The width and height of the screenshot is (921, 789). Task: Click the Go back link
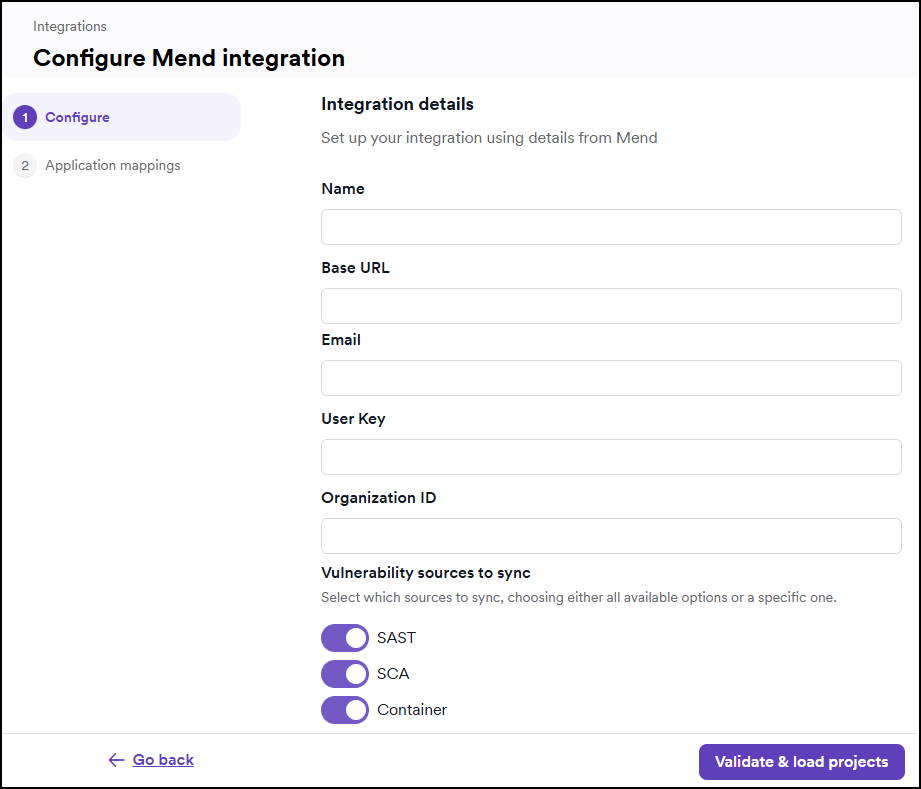(x=162, y=760)
